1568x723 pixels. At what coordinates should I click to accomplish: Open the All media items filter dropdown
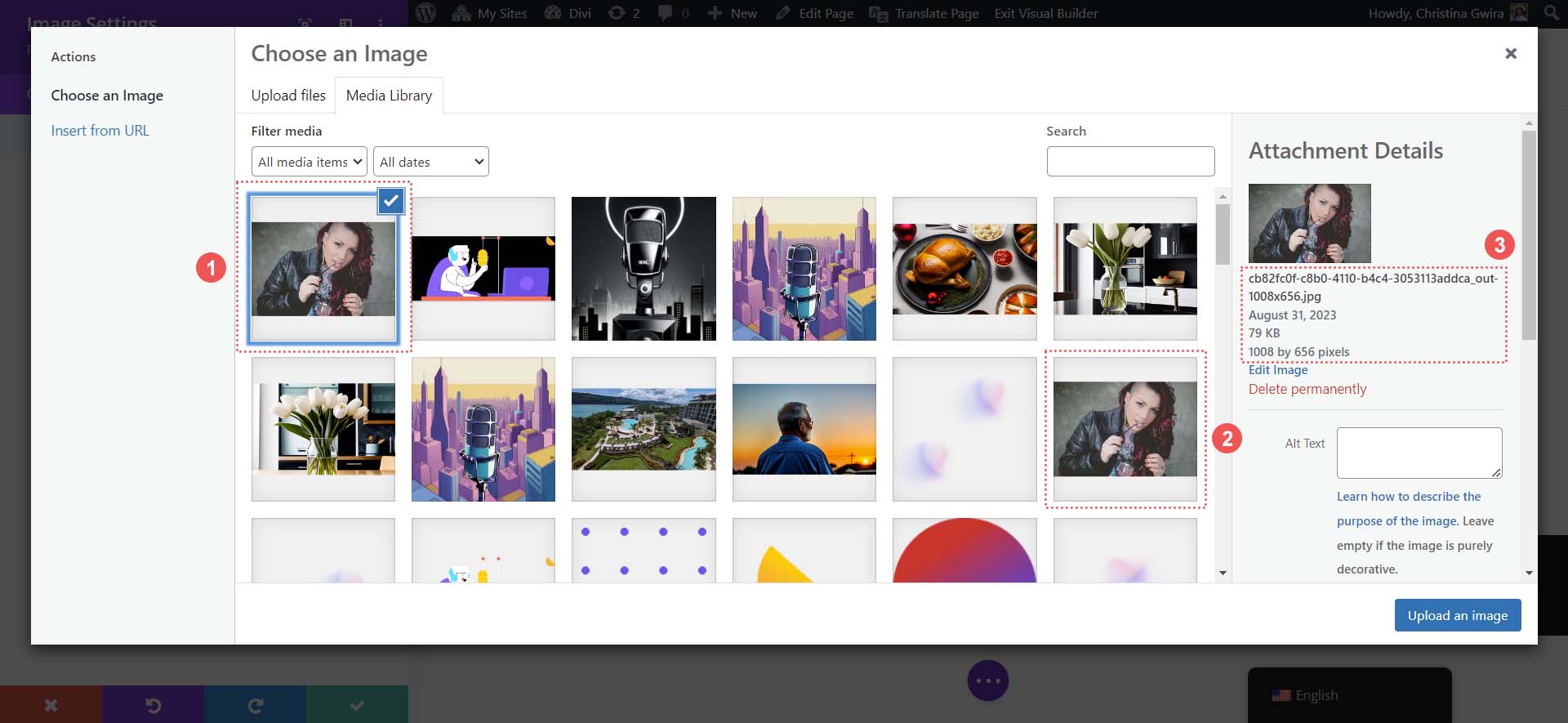[310, 162]
